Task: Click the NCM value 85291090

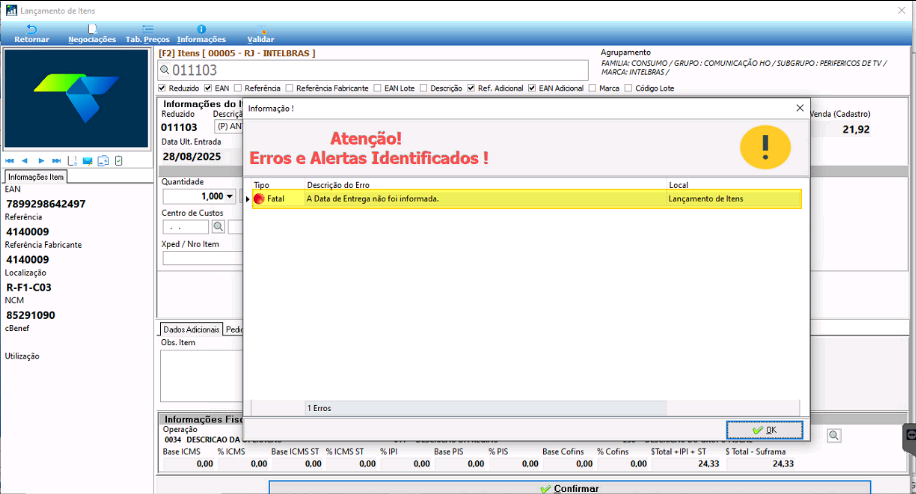Action: [30, 315]
